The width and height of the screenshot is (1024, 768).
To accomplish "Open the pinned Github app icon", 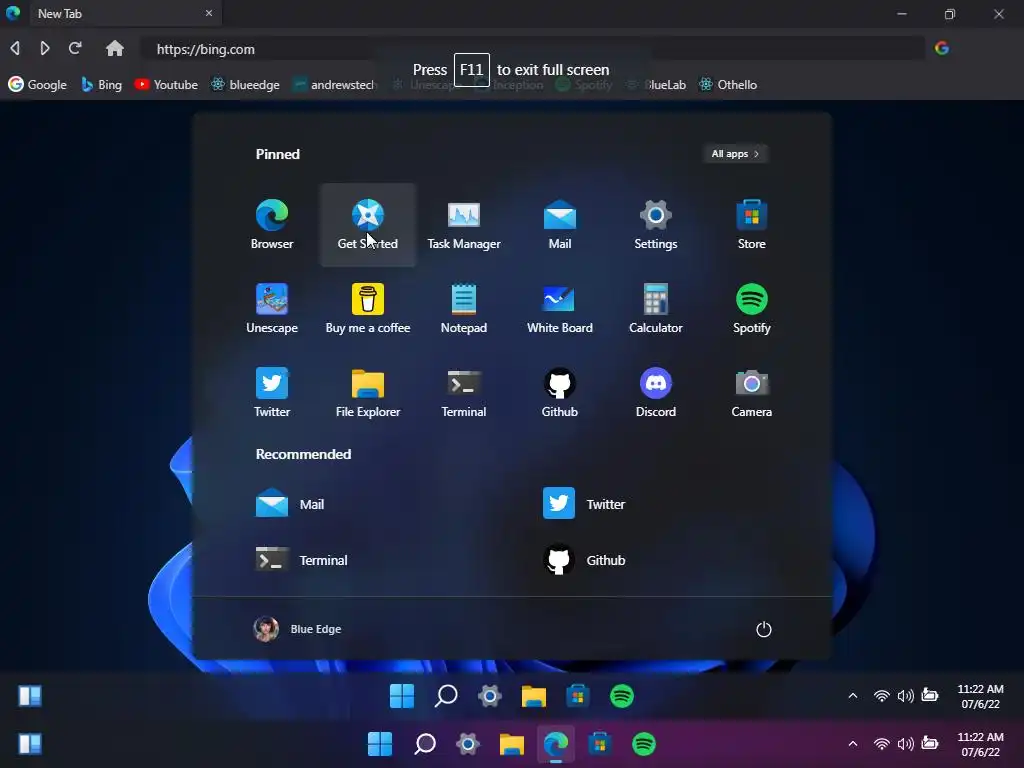I will (x=560, y=392).
